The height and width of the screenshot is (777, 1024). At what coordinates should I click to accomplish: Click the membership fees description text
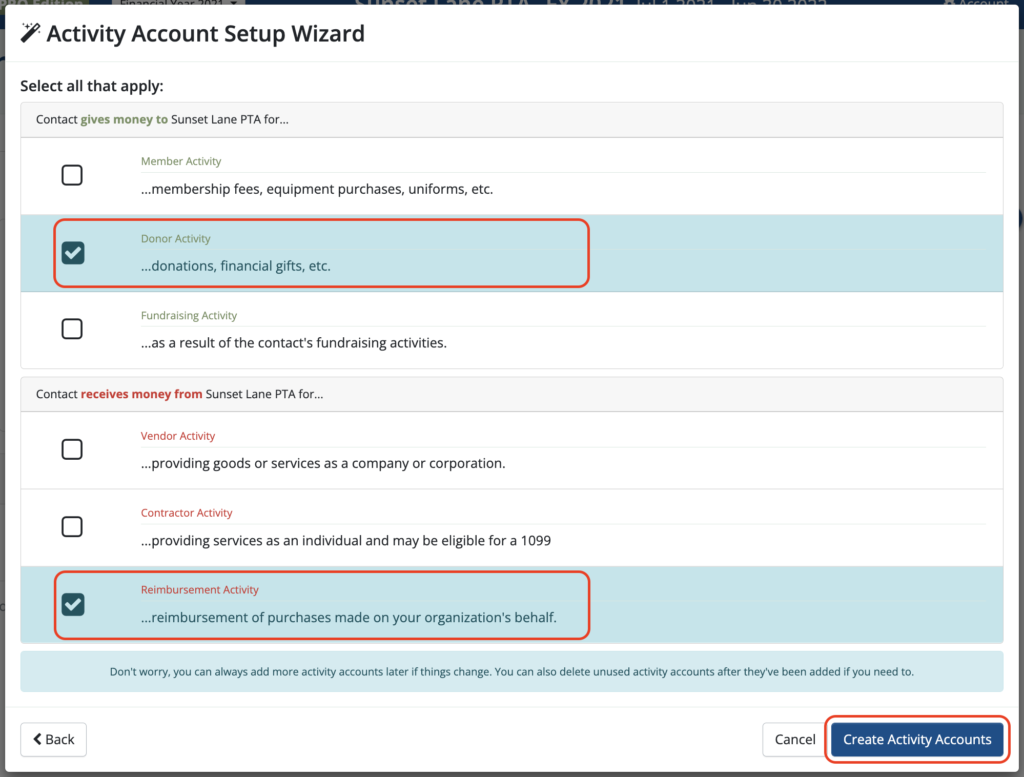(x=317, y=189)
